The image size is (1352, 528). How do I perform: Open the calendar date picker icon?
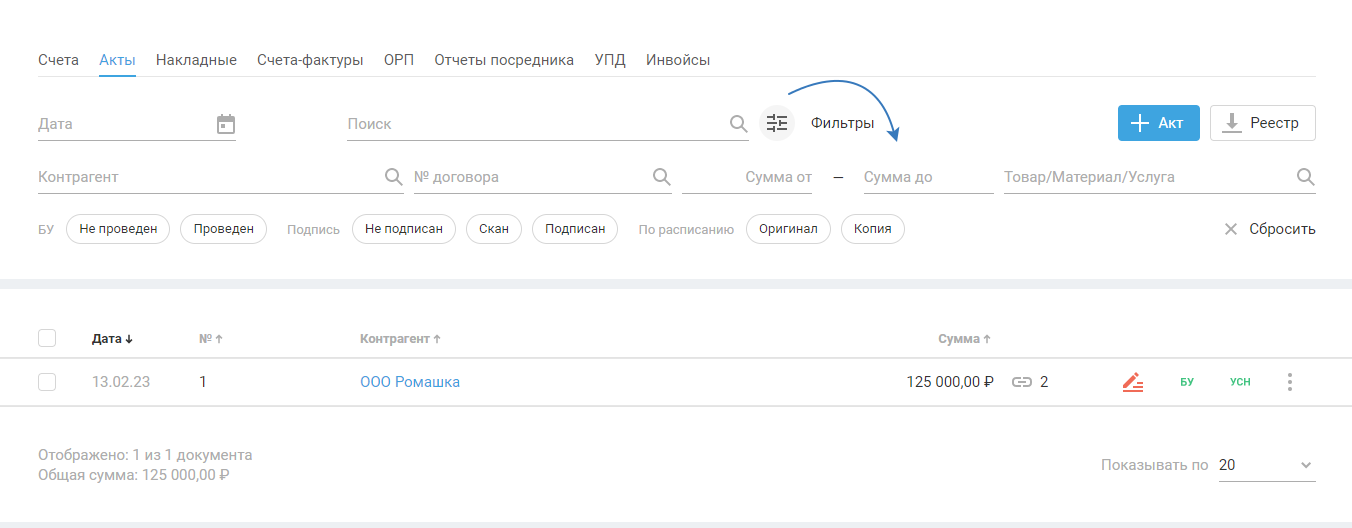[226, 124]
